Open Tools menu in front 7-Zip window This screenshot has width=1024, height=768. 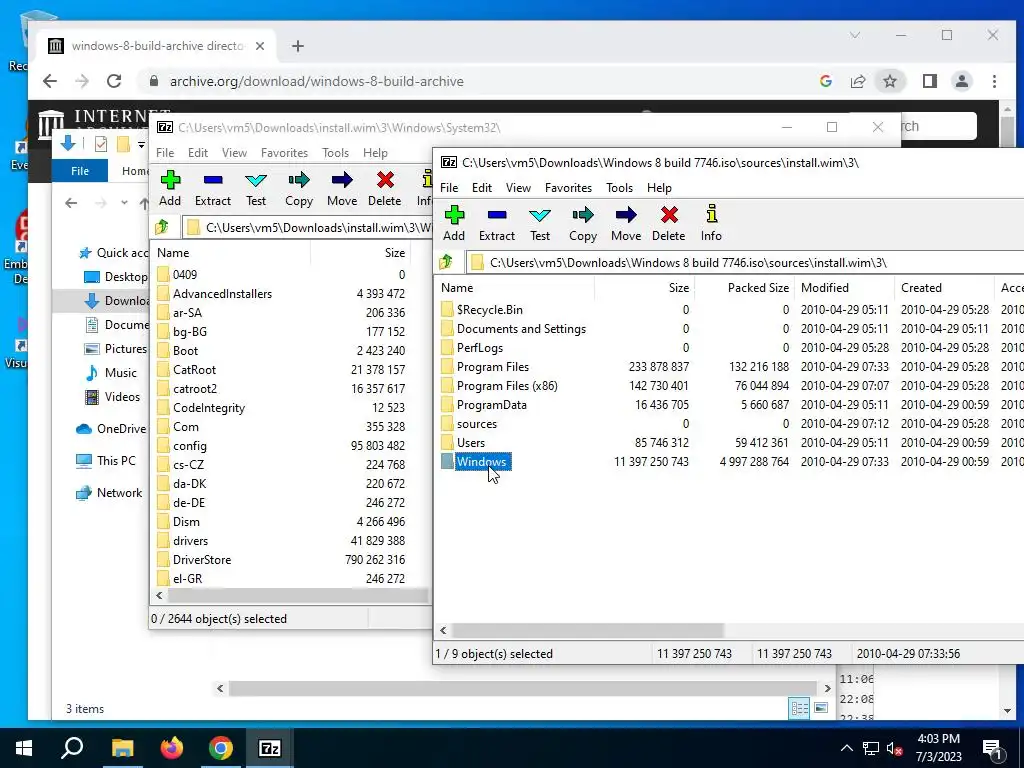[x=619, y=187]
